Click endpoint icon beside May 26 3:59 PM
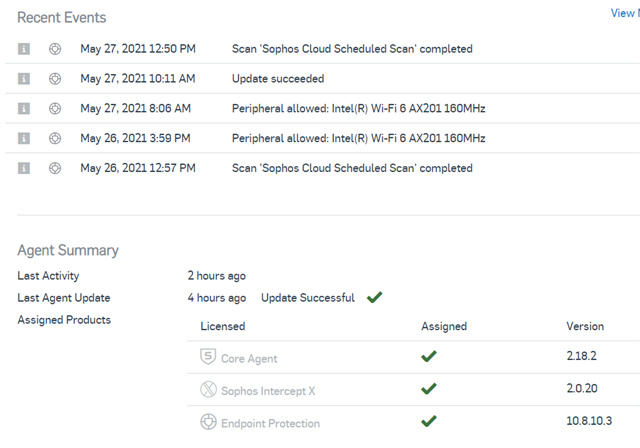This screenshot has height=448, width=640. coord(55,138)
